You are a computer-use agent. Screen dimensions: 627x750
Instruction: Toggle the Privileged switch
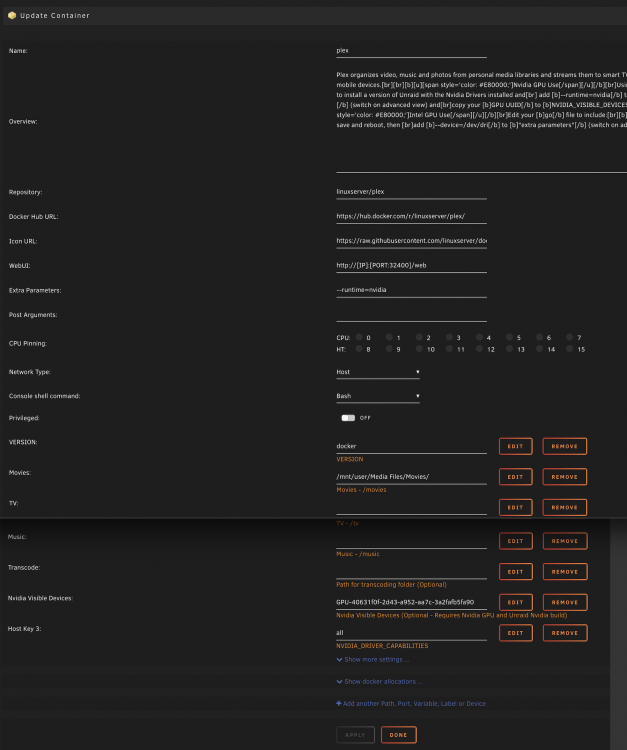click(348, 418)
